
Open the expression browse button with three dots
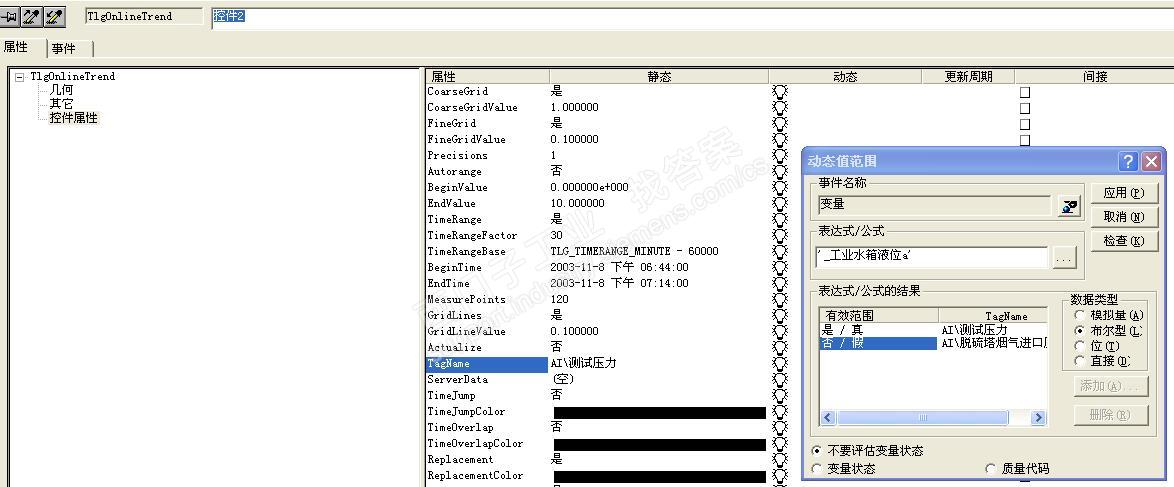(1064, 258)
